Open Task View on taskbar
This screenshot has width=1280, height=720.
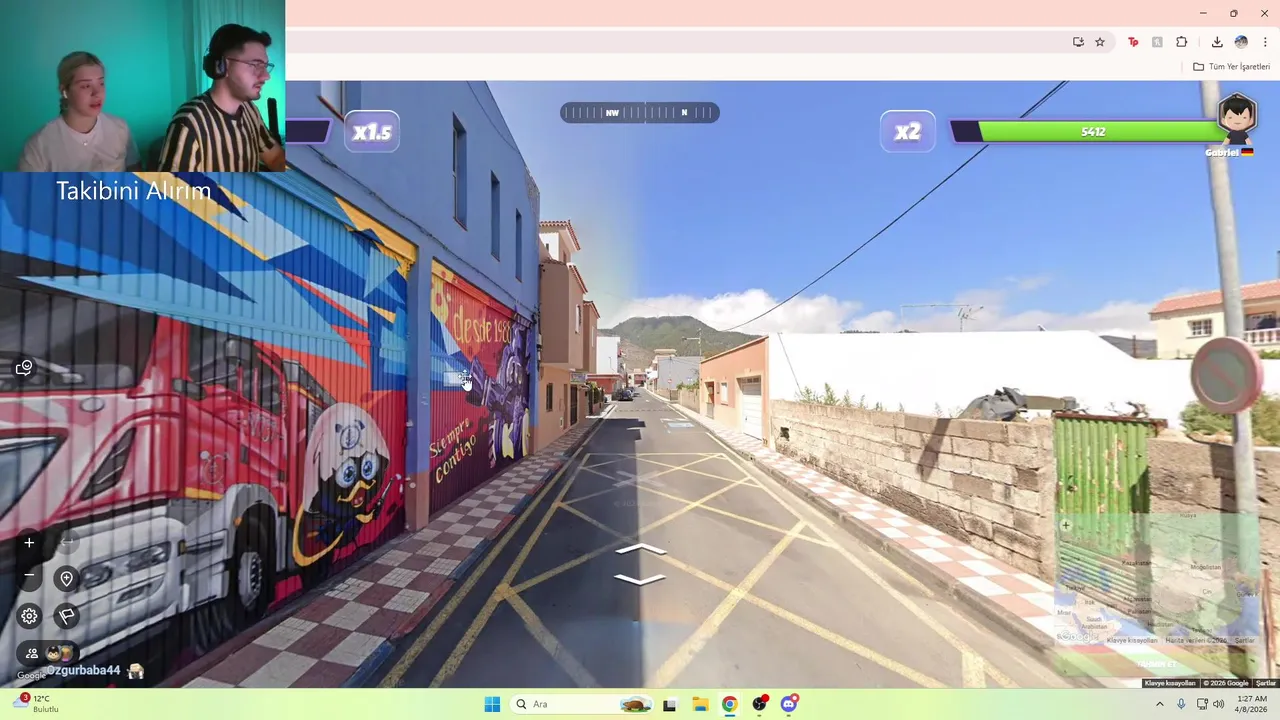pyautogui.click(x=670, y=704)
